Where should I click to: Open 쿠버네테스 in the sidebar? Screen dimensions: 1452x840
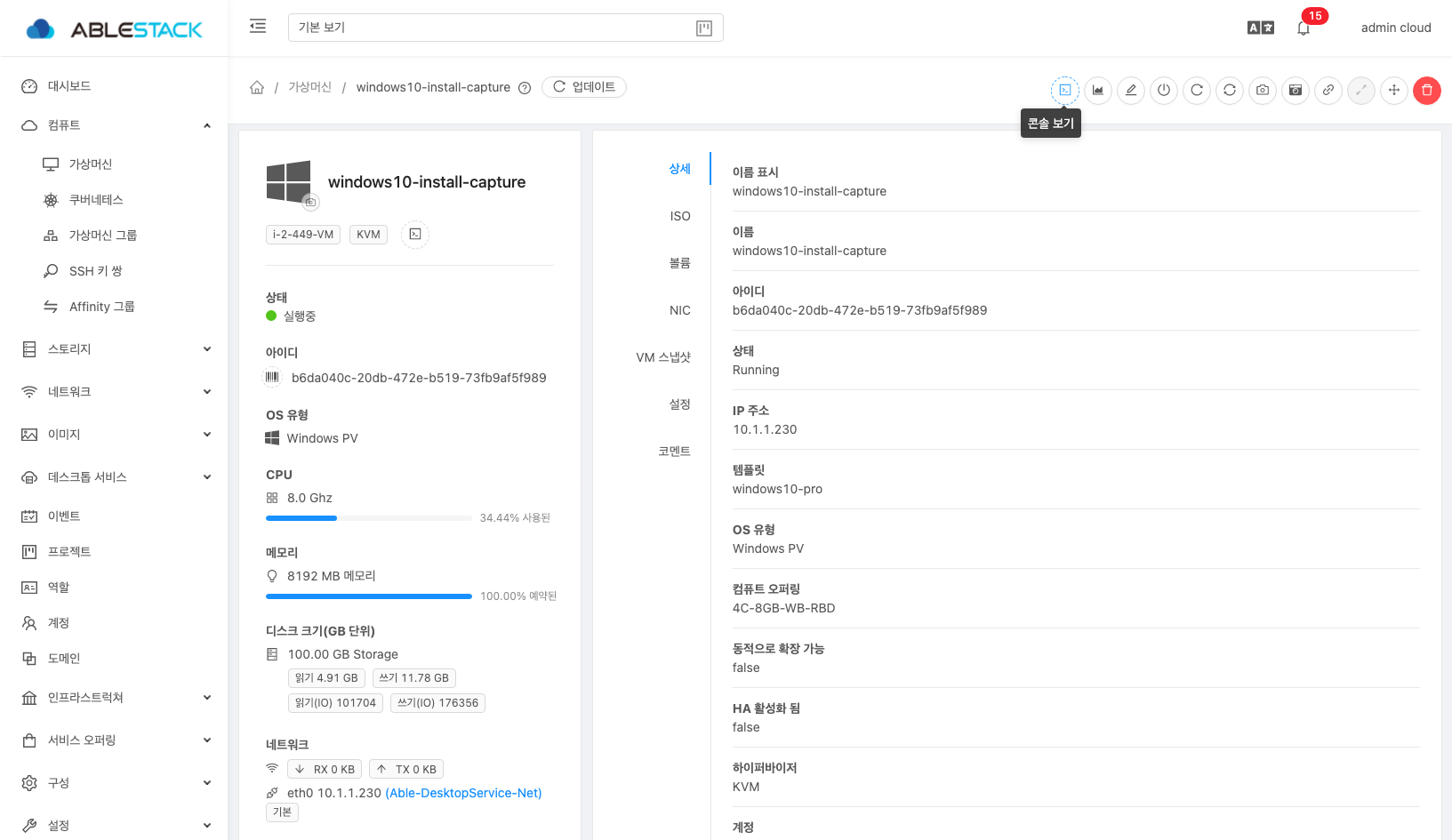(x=96, y=200)
